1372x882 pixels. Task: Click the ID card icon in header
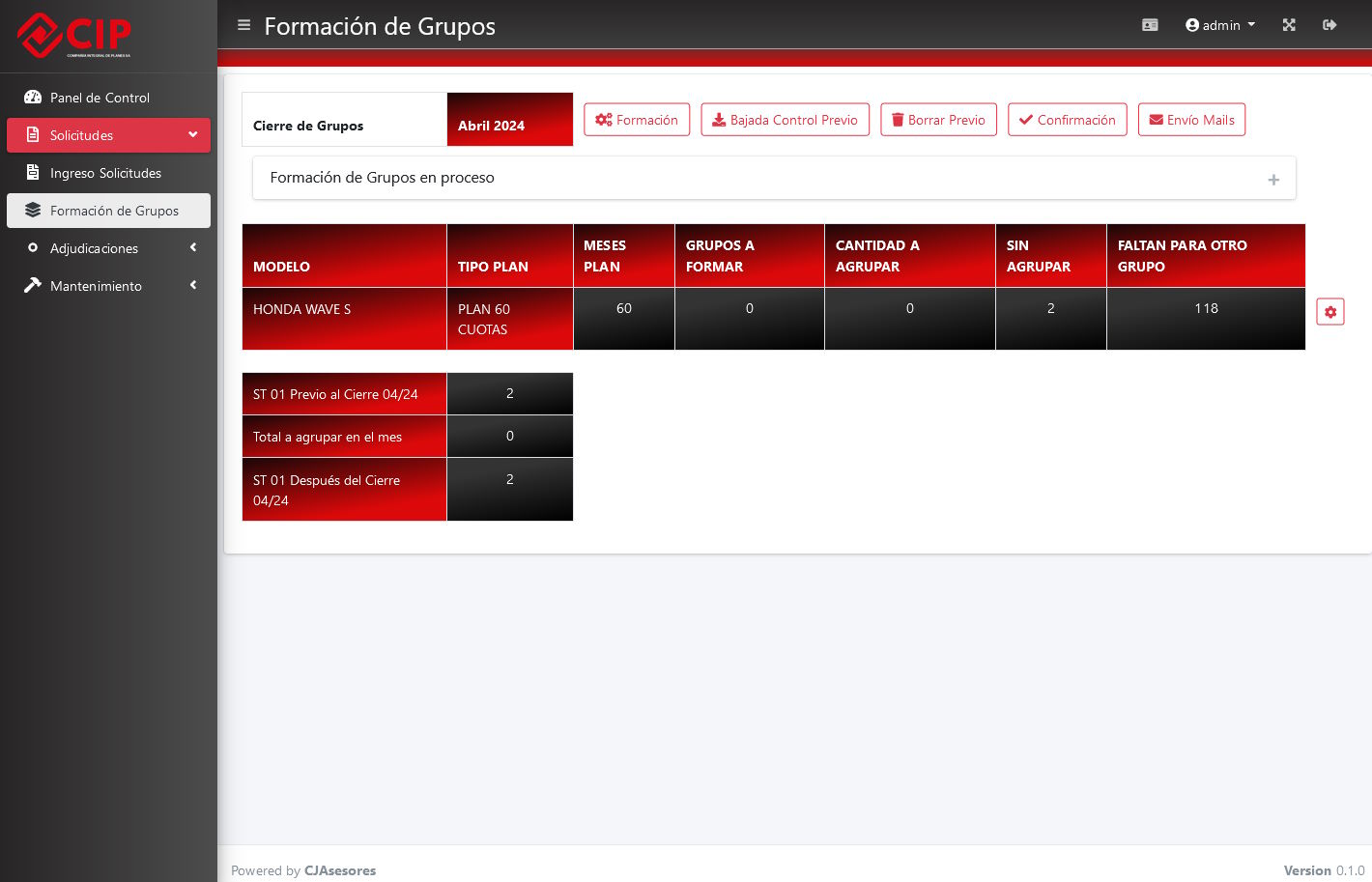point(1150,25)
